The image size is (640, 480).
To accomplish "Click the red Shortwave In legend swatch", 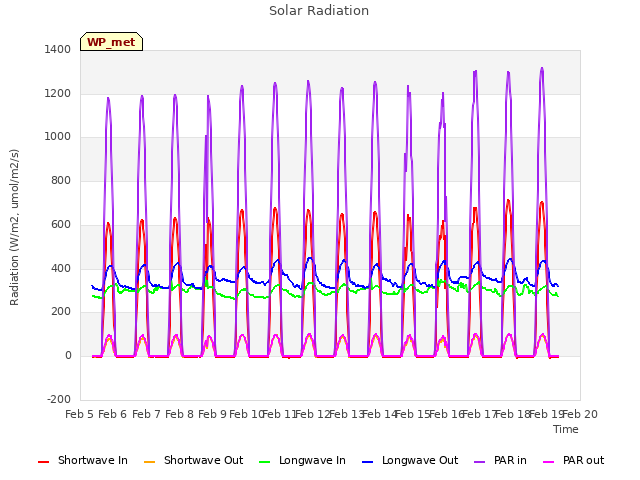I will [43, 462].
